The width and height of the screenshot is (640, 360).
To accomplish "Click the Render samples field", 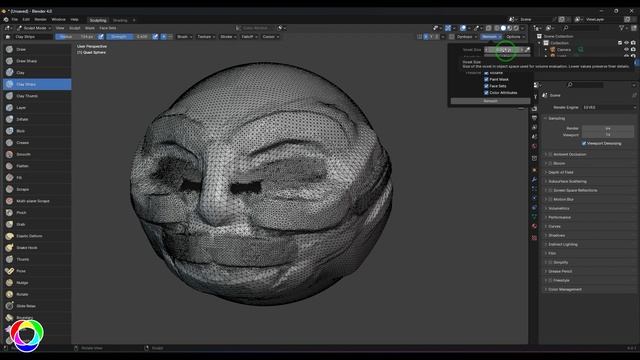I will [608, 129].
